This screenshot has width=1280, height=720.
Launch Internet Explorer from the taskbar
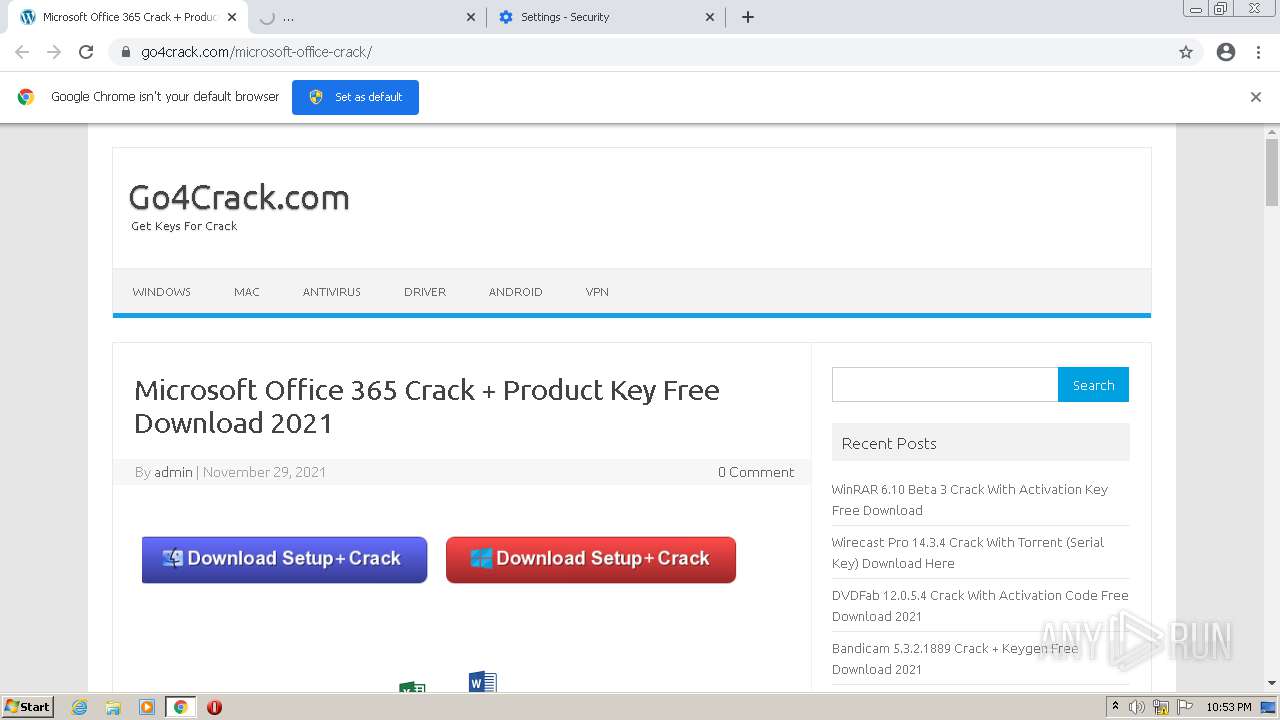[x=80, y=707]
